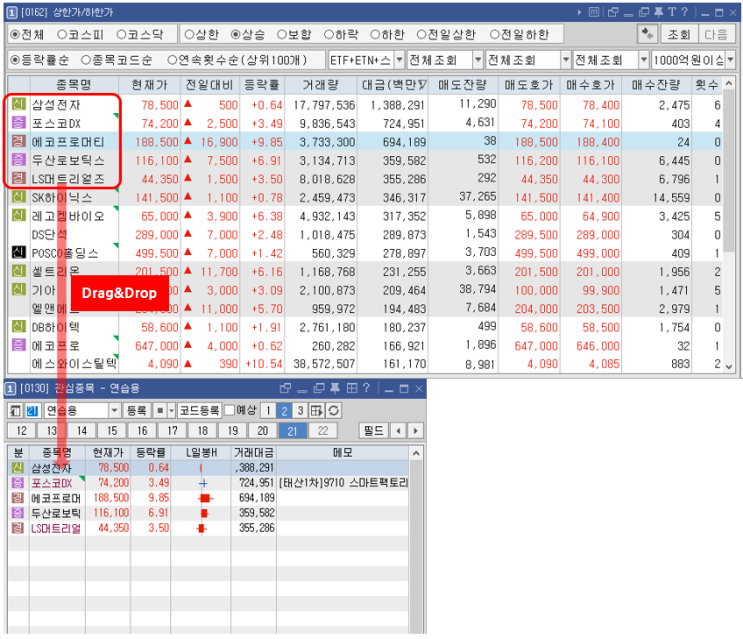This screenshot has height=639, width=743.
Task: Click the pin icon in 상한가/하한가 title bar
Action: 658,12
